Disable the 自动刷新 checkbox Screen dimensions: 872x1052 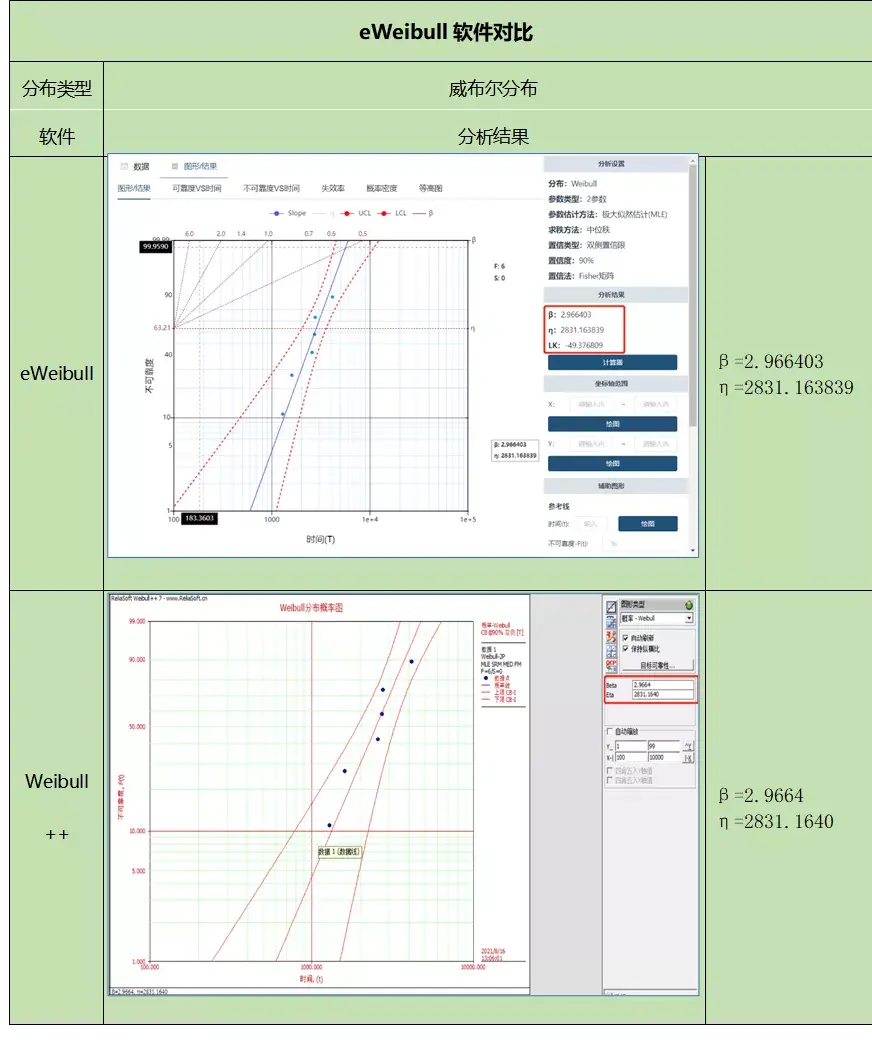[x=625, y=636]
